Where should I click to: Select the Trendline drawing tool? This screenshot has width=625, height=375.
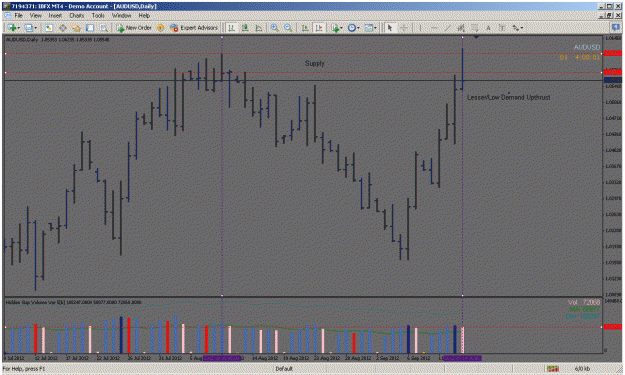[x=448, y=28]
